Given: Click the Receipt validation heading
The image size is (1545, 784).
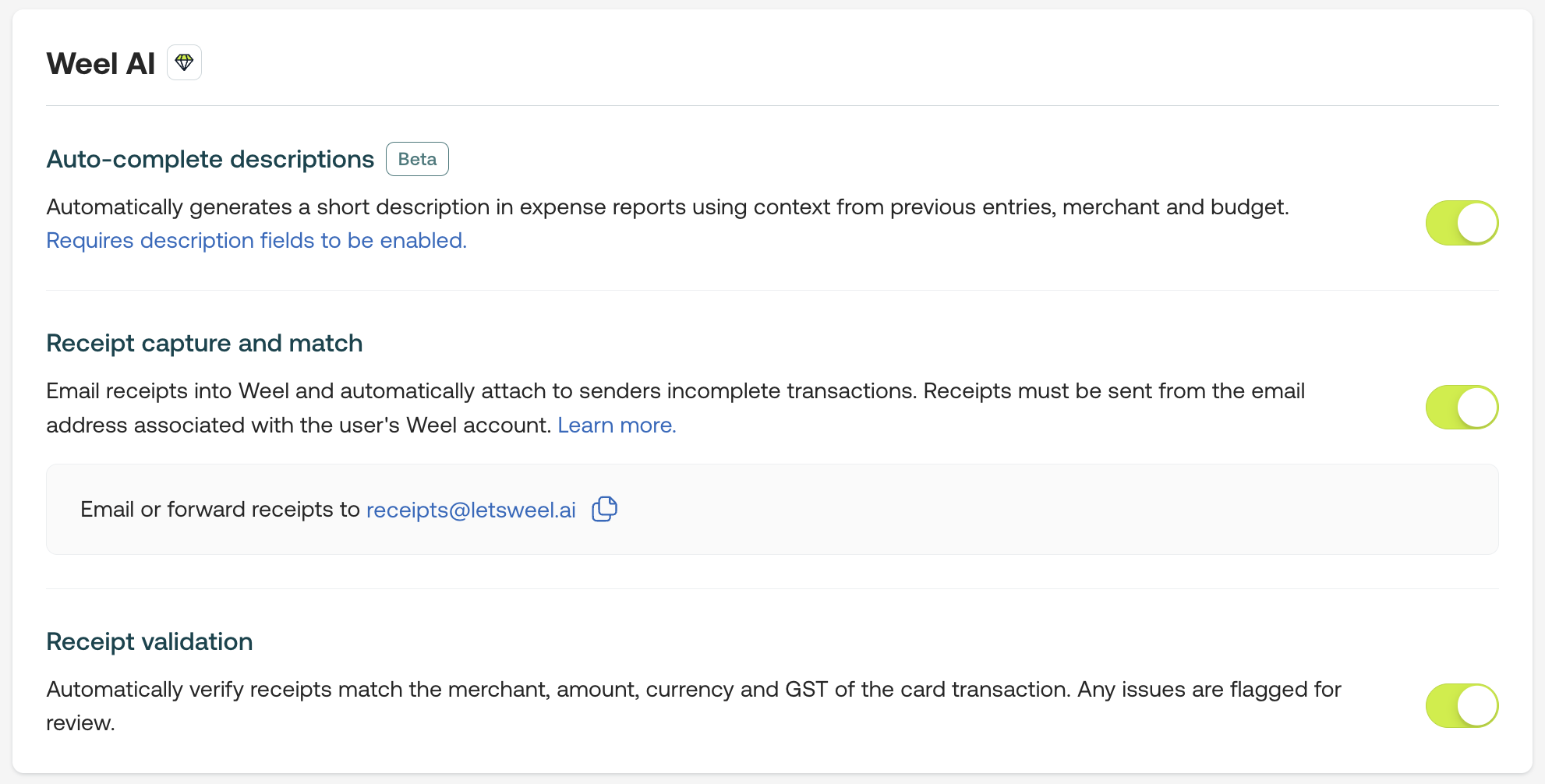Looking at the screenshot, I should point(150,641).
